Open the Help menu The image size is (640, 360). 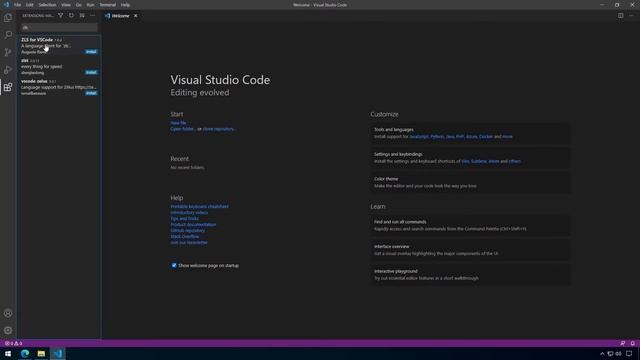[125, 5]
